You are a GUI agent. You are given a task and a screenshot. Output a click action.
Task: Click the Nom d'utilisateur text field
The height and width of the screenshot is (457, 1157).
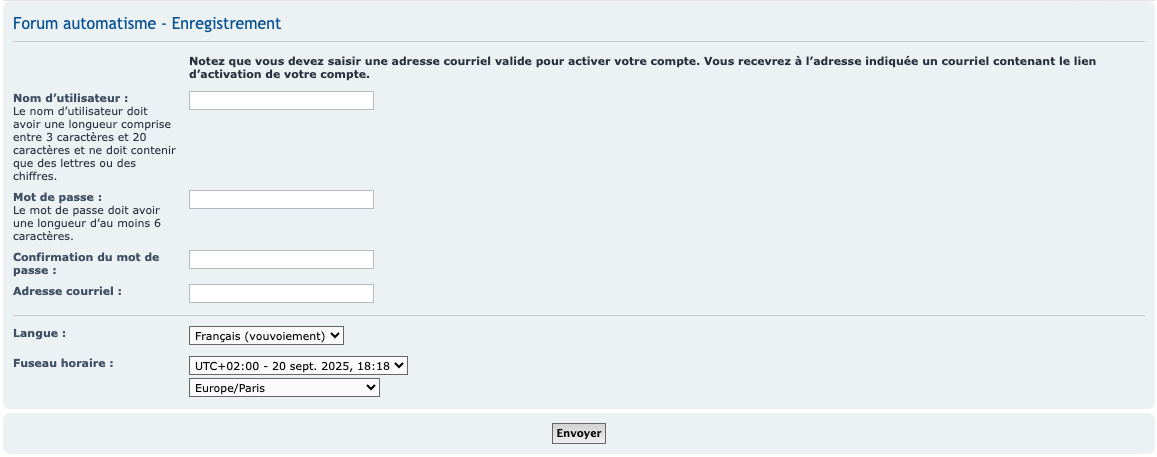pos(281,101)
